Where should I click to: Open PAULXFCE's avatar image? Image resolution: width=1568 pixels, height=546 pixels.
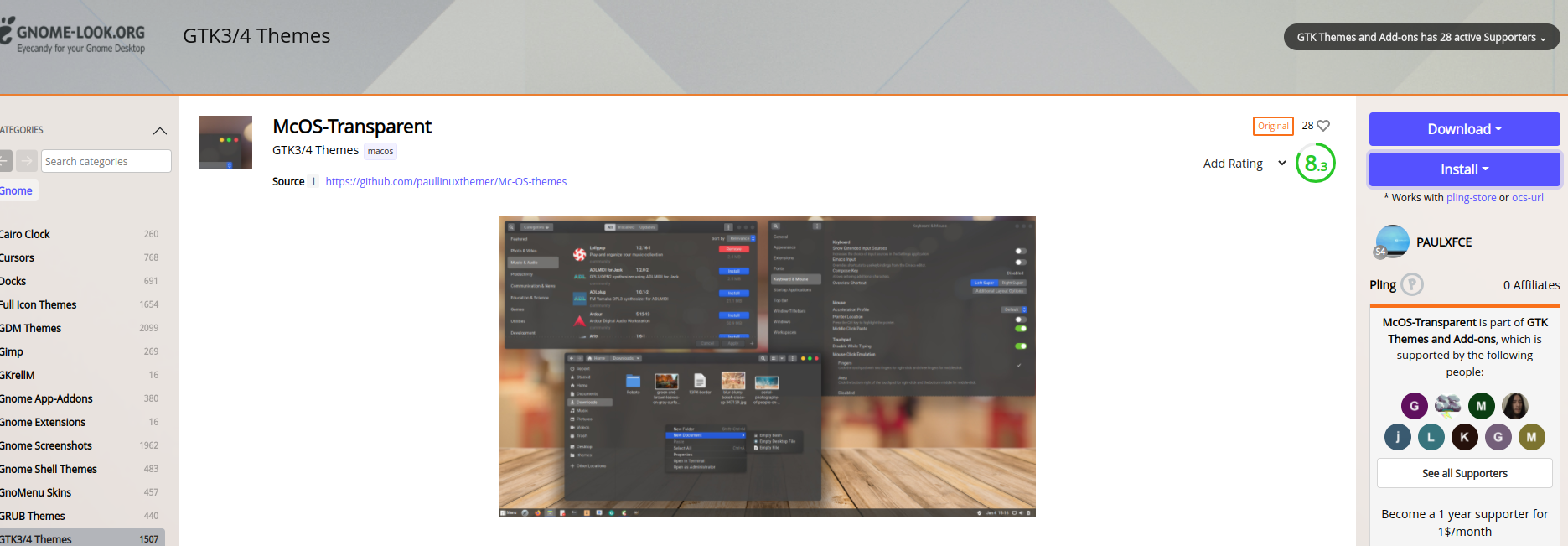click(x=1392, y=242)
